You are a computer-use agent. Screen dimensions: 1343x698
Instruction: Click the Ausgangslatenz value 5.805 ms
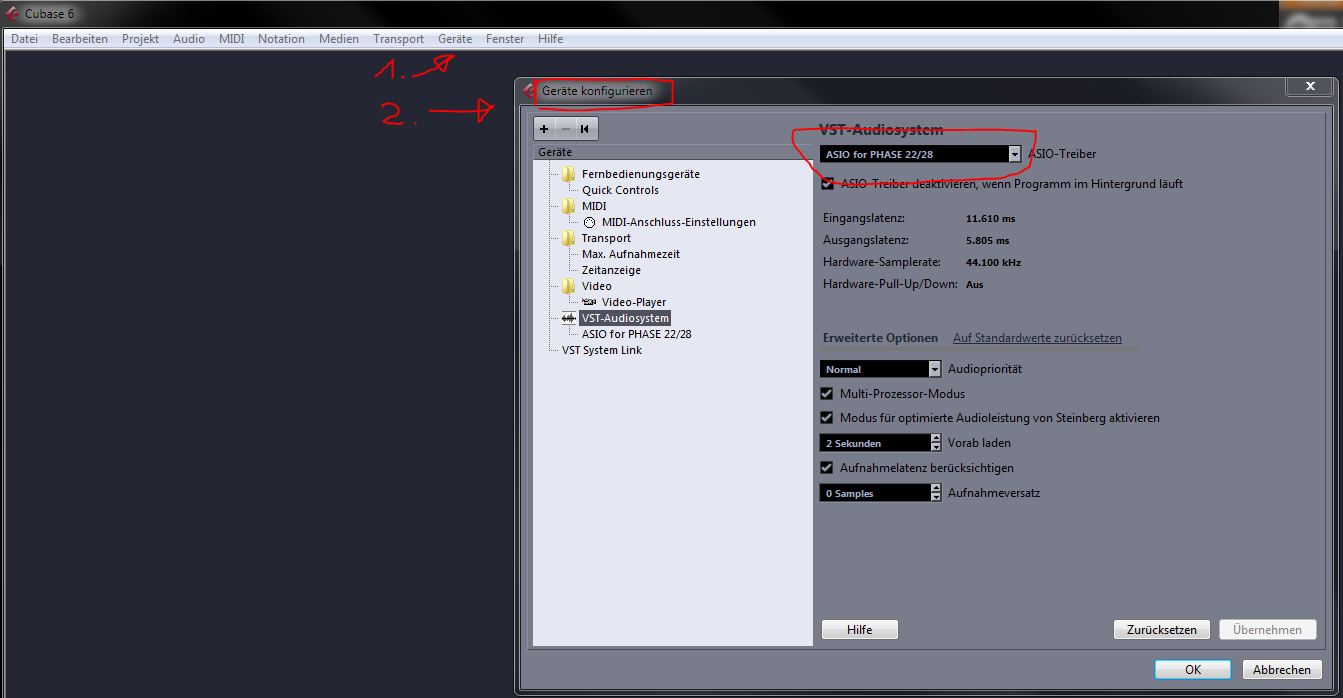coord(987,240)
